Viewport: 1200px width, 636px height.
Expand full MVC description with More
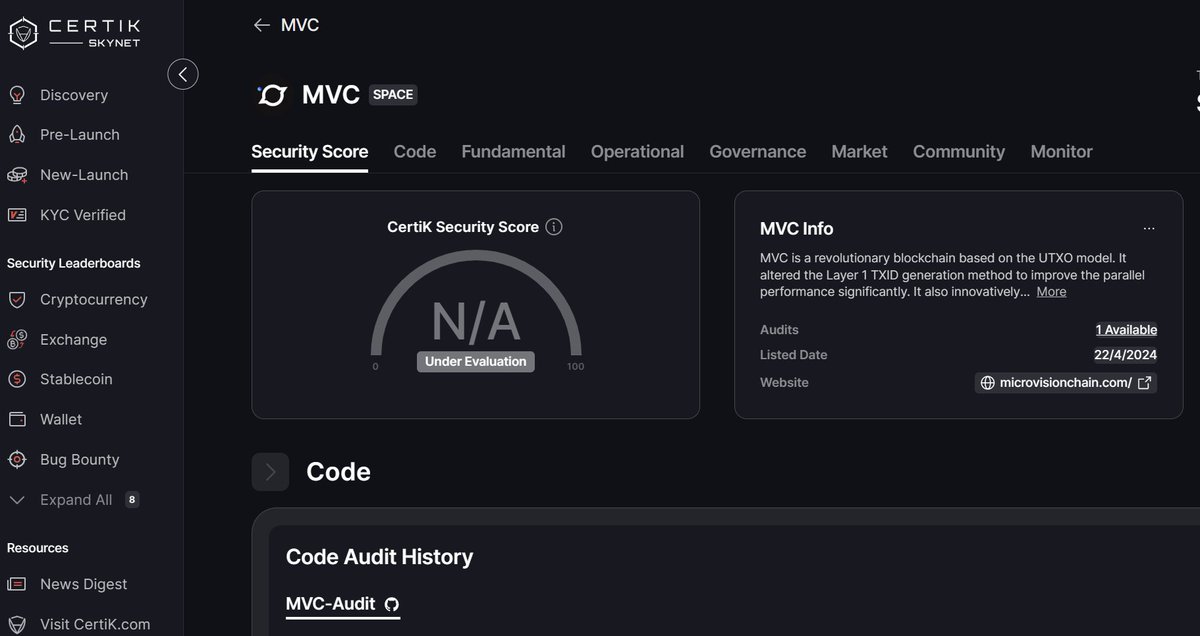(1051, 292)
